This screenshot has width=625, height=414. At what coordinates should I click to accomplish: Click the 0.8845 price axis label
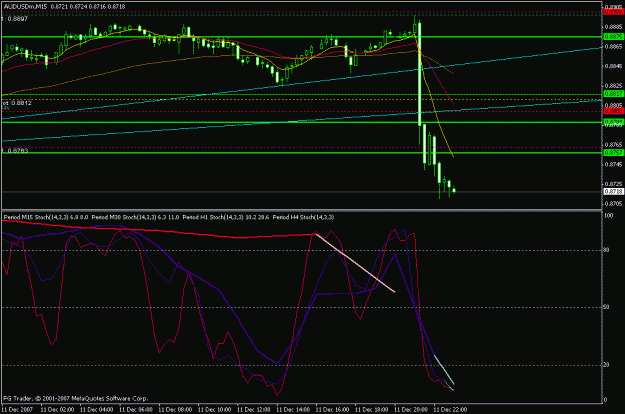(x=614, y=66)
